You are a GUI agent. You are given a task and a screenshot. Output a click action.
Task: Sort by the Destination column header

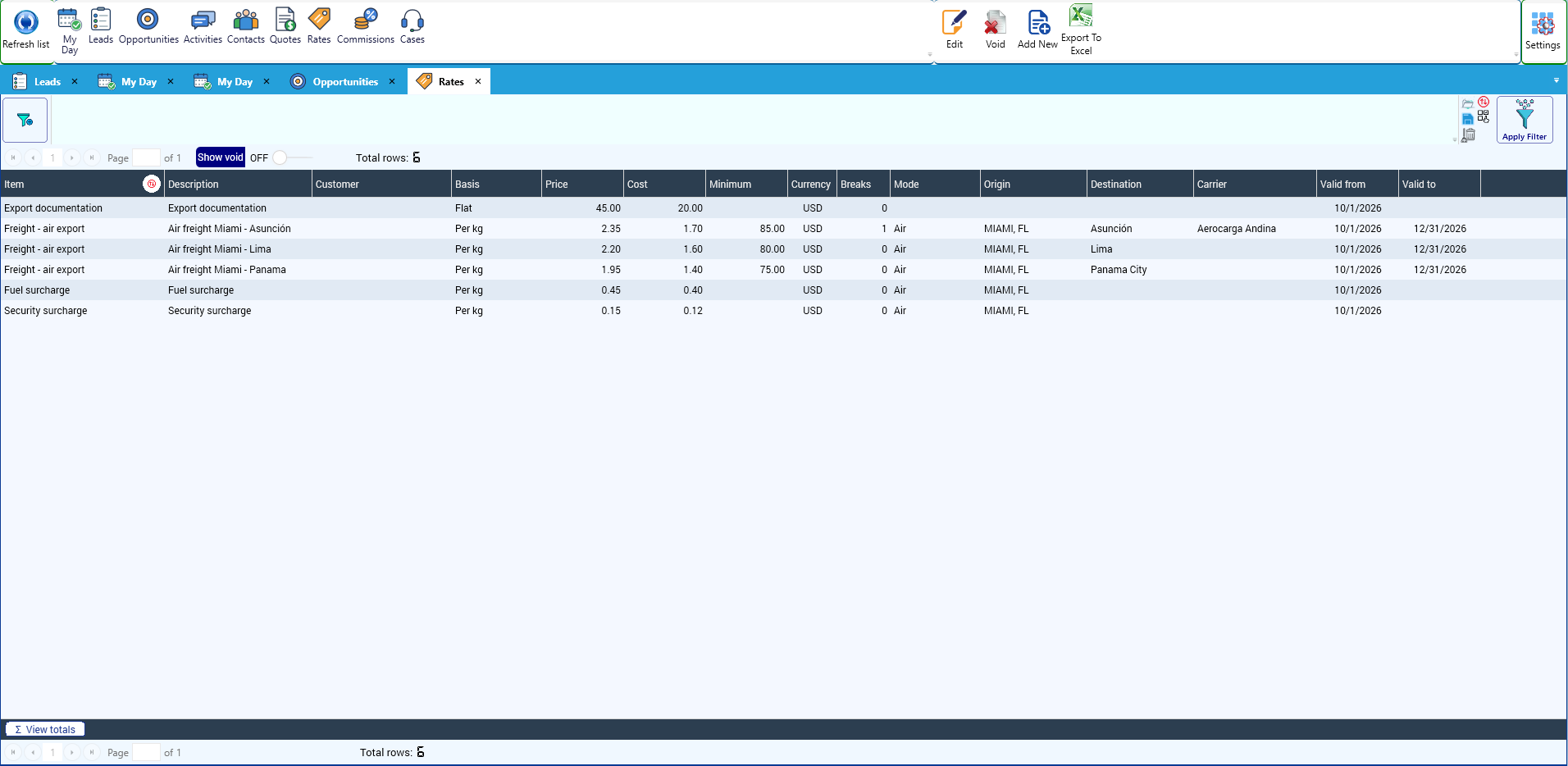tap(1140, 184)
